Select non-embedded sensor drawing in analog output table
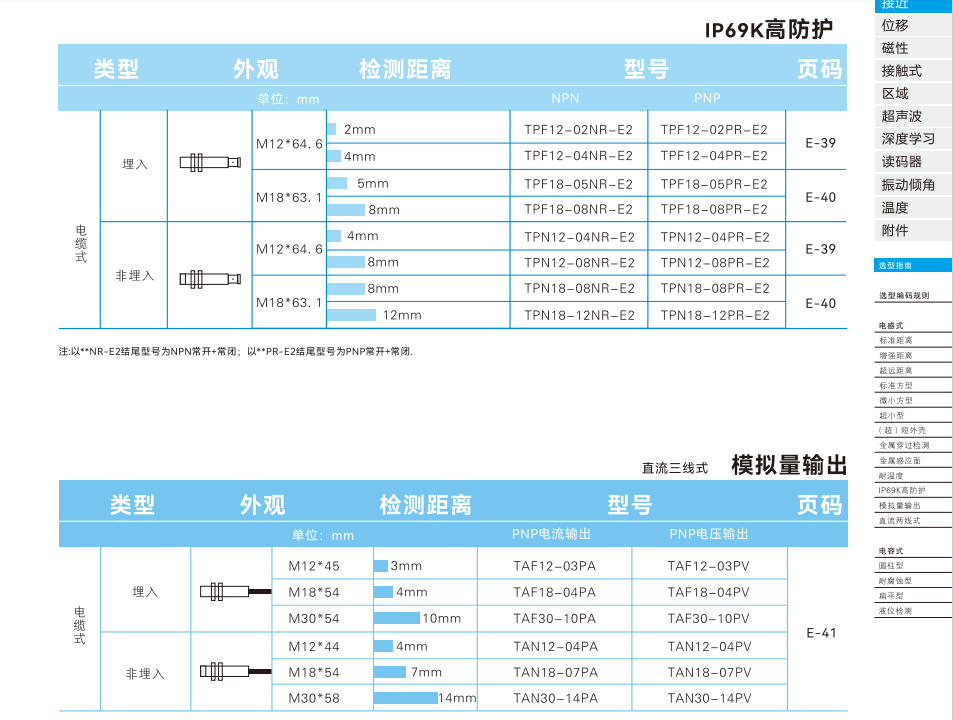Screen dimensions: 953x720 pos(234,672)
